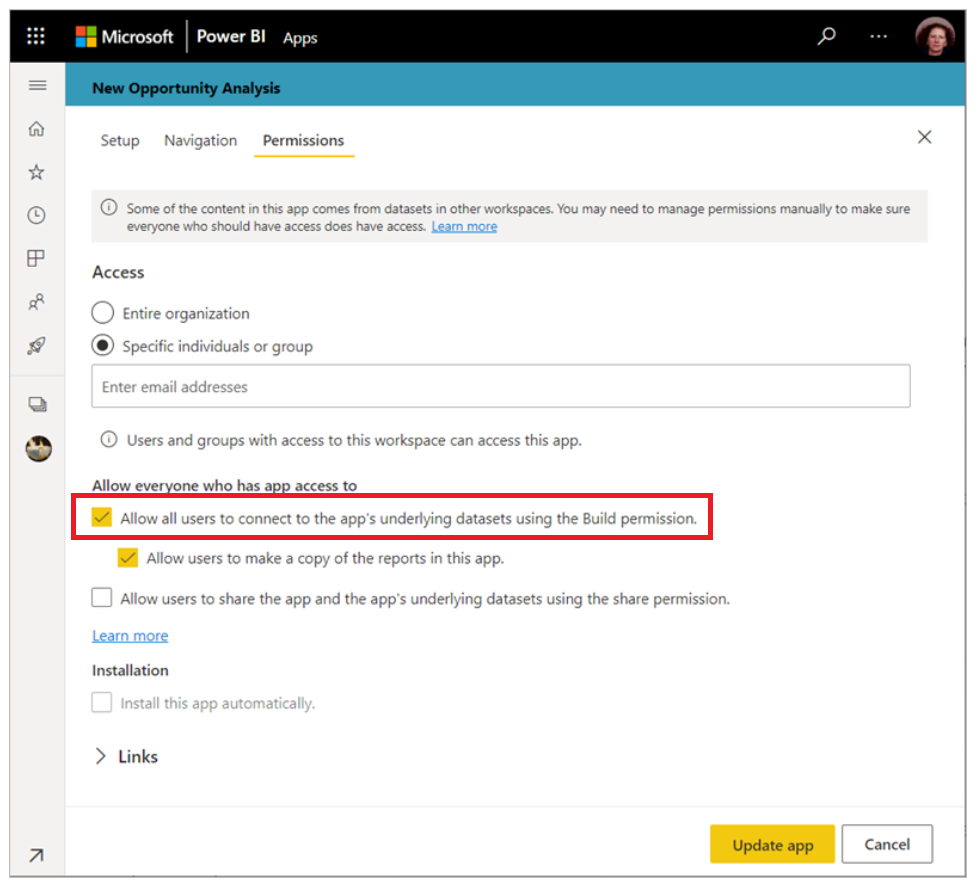Image resolution: width=975 pixels, height=885 pixels.
Task: Click the Cancel button
Action: point(887,844)
